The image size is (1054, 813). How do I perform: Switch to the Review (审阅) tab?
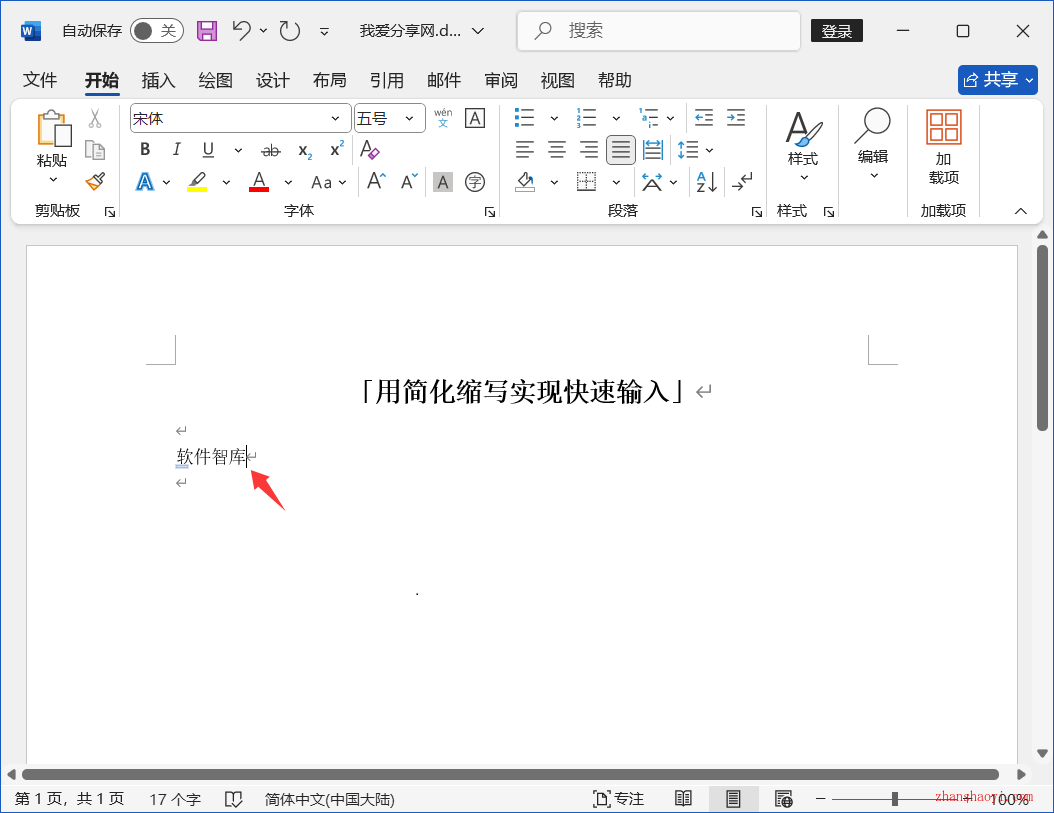click(x=501, y=81)
